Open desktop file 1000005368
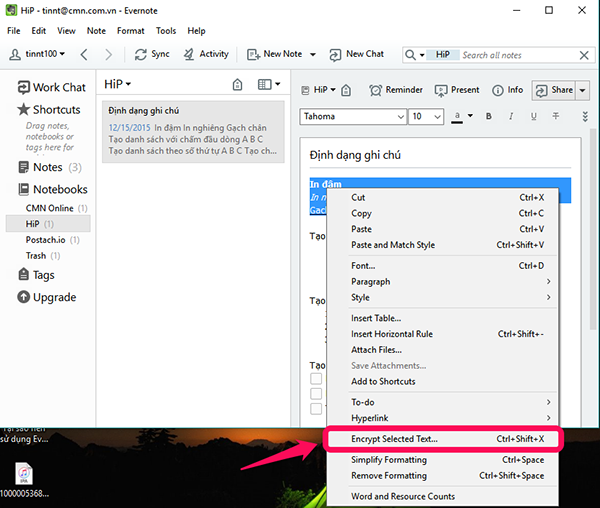Image resolution: width=600 pixels, height=508 pixels. (24, 480)
